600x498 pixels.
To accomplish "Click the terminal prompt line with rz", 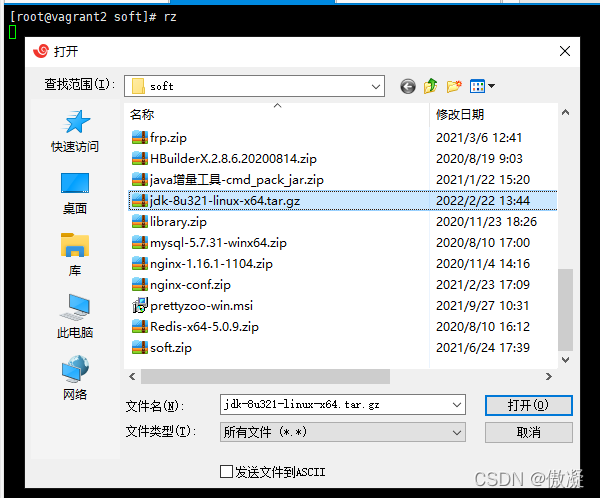I will click(x=93, y=16).
